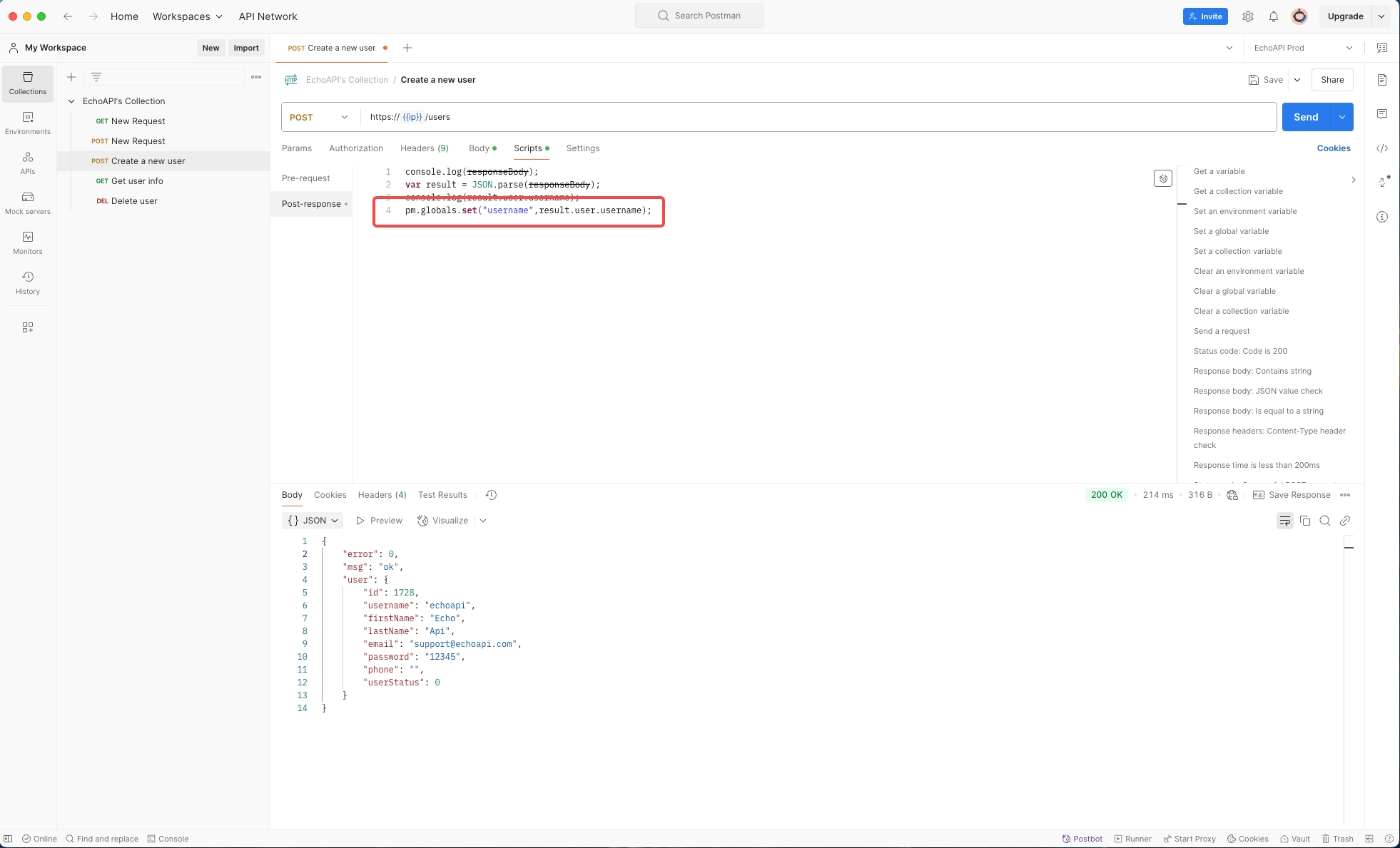1400x848 pixels.
Task: Click the forward navigation arrow
Action: click(93, 16)
